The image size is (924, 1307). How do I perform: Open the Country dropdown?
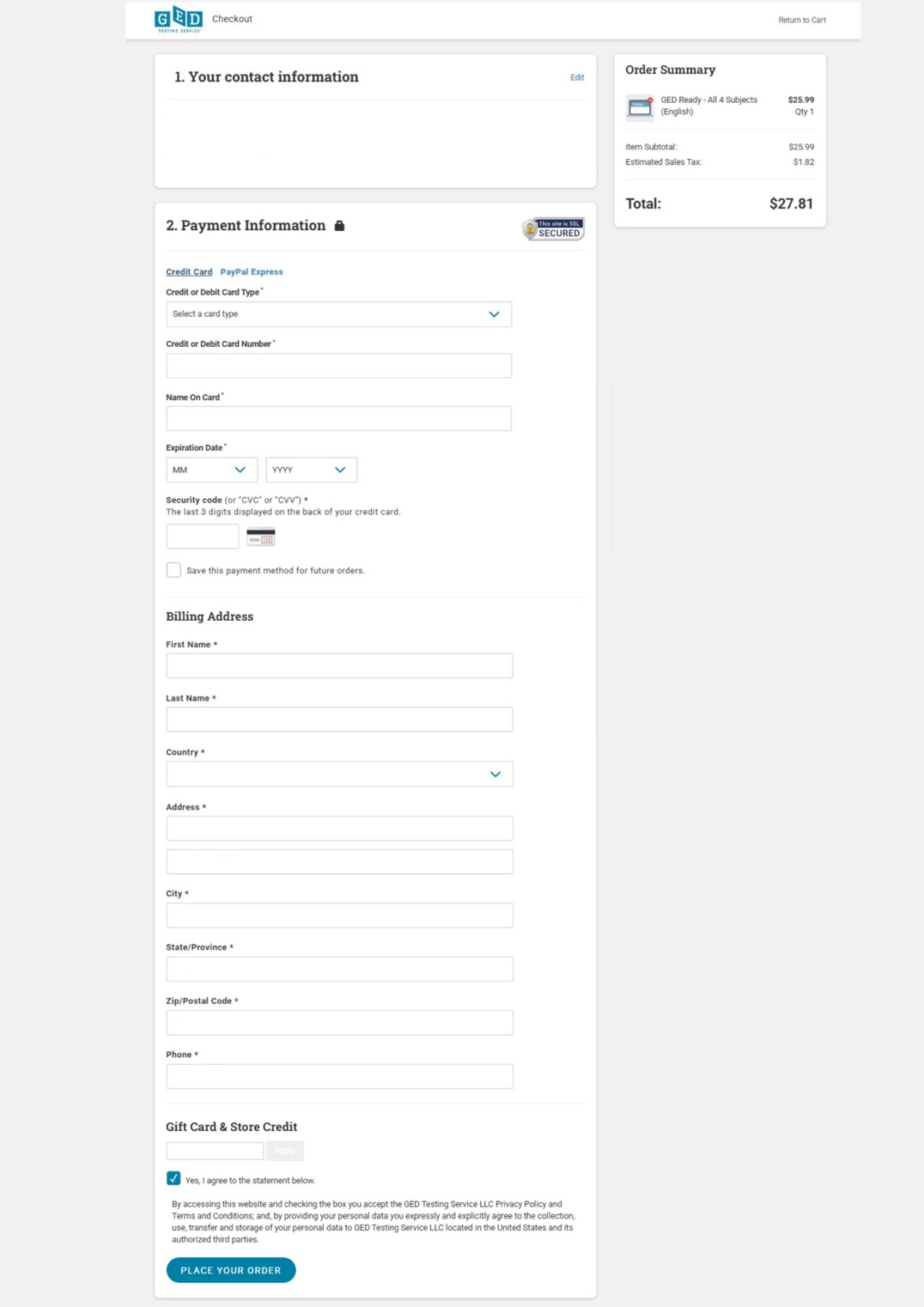[x=339, y=774]
